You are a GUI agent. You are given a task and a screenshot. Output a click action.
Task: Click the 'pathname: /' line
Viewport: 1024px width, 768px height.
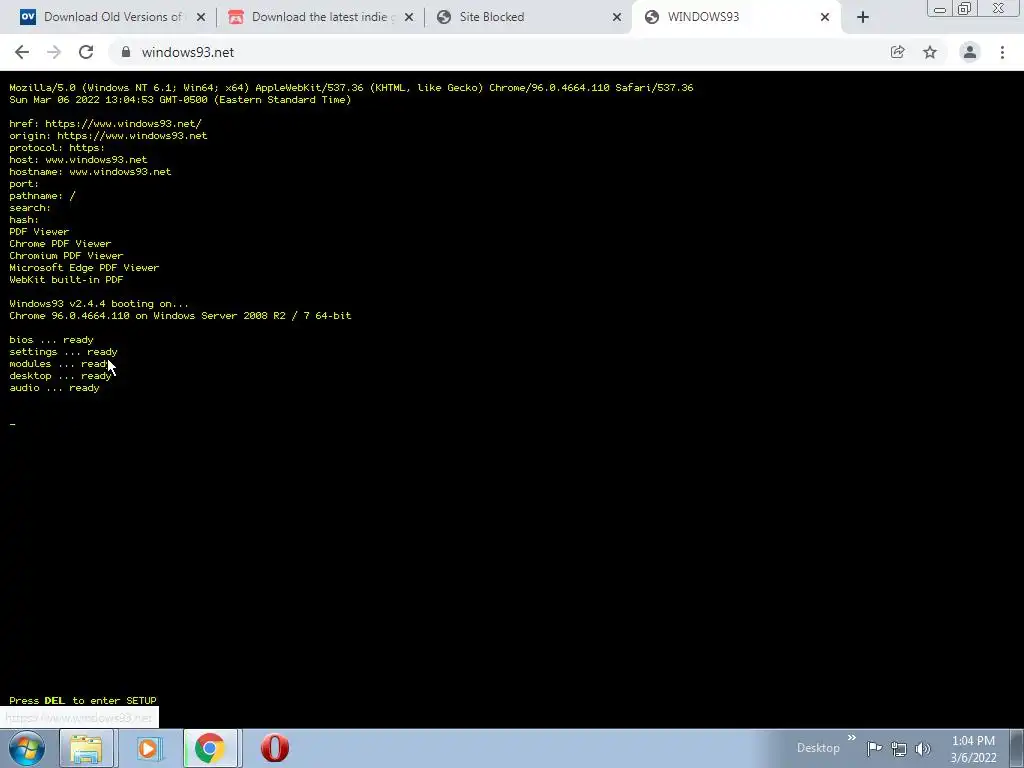click(42, 196)
